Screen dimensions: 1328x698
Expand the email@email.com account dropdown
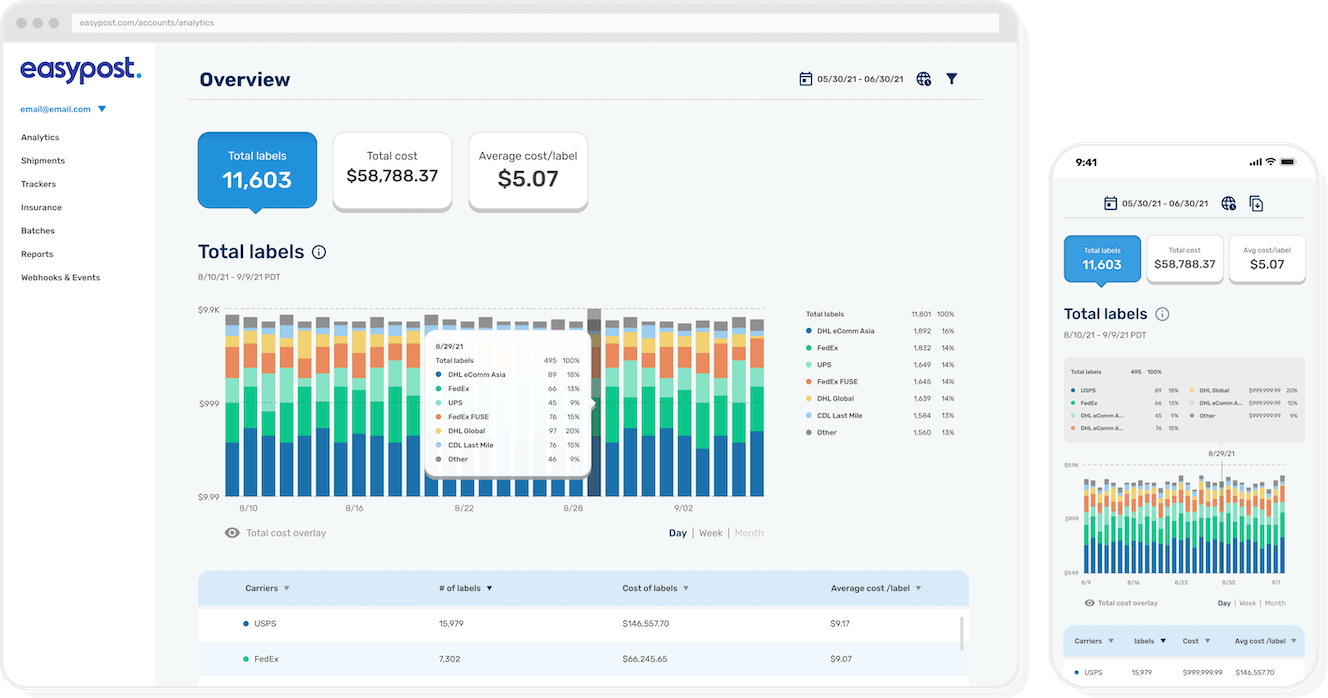coord(102,109)
